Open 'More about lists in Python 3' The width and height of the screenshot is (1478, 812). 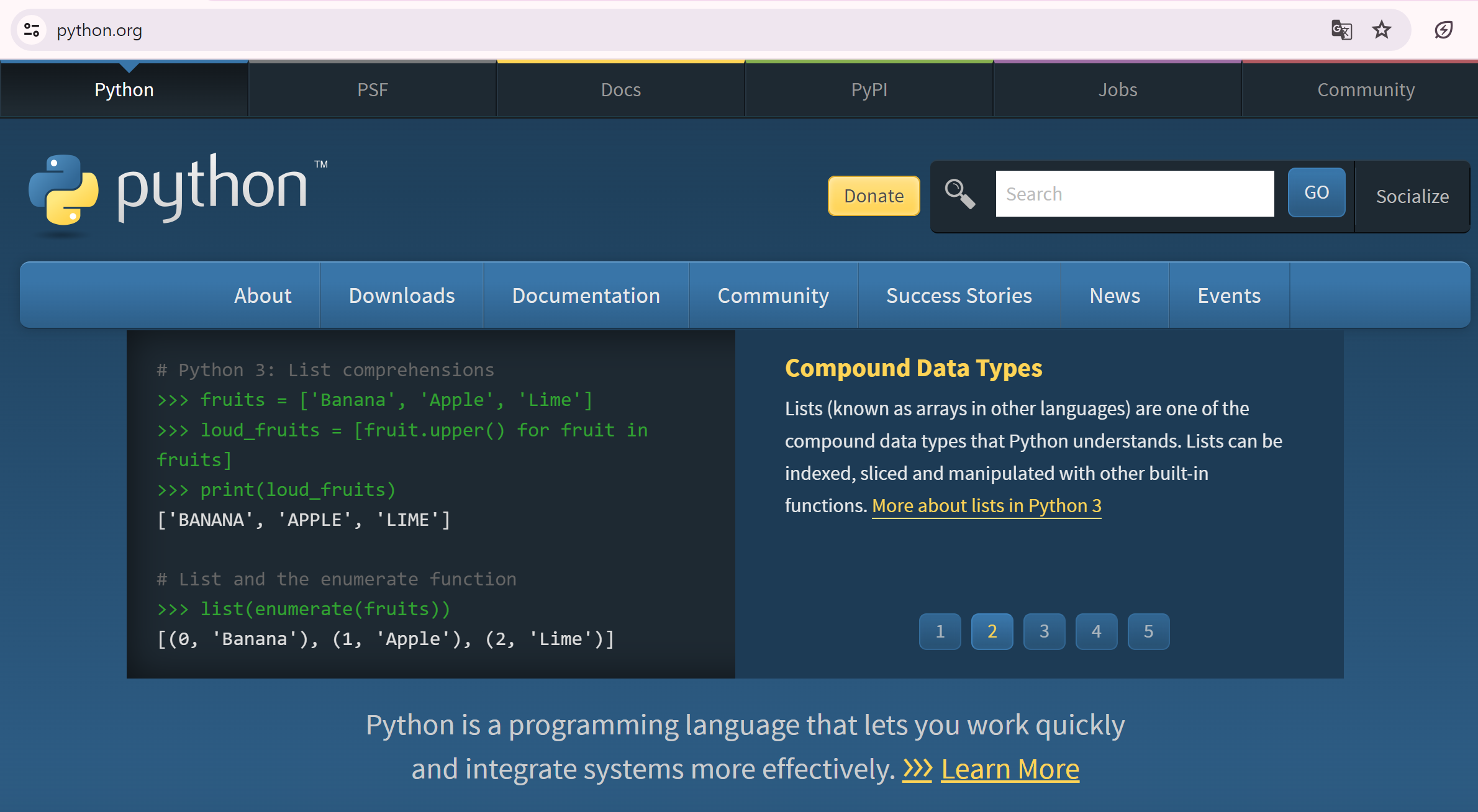coord(986,505)
